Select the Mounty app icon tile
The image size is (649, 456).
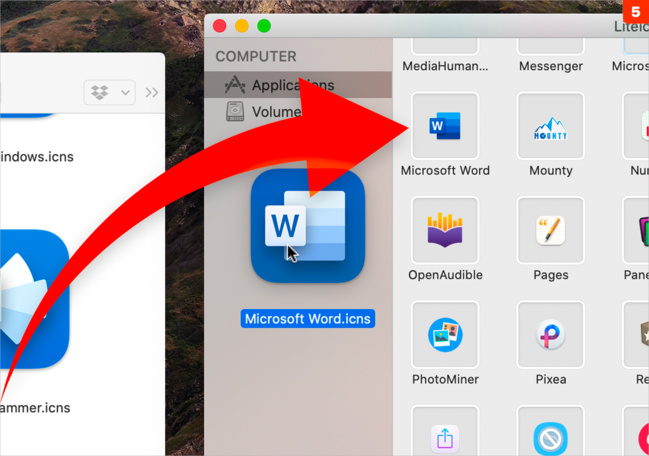pos(550,125)
